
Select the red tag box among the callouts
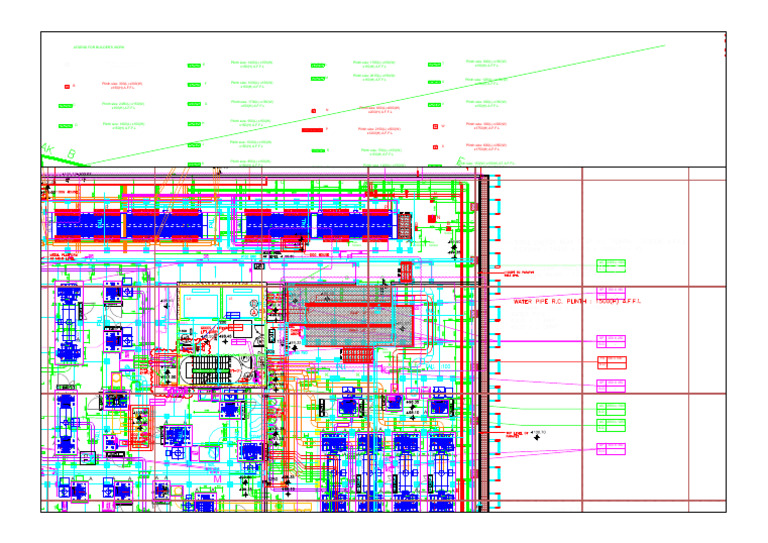tap(612, 363)
